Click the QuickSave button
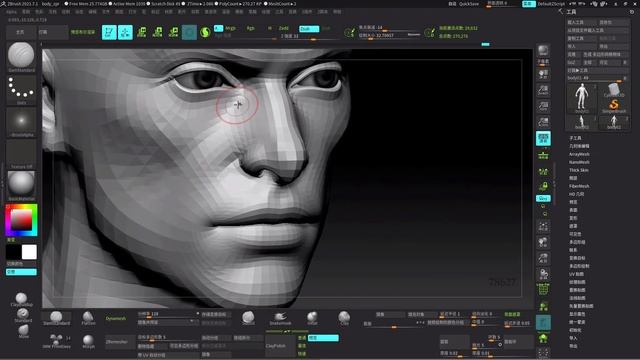The image size is (640, 360). click(469, 4)
